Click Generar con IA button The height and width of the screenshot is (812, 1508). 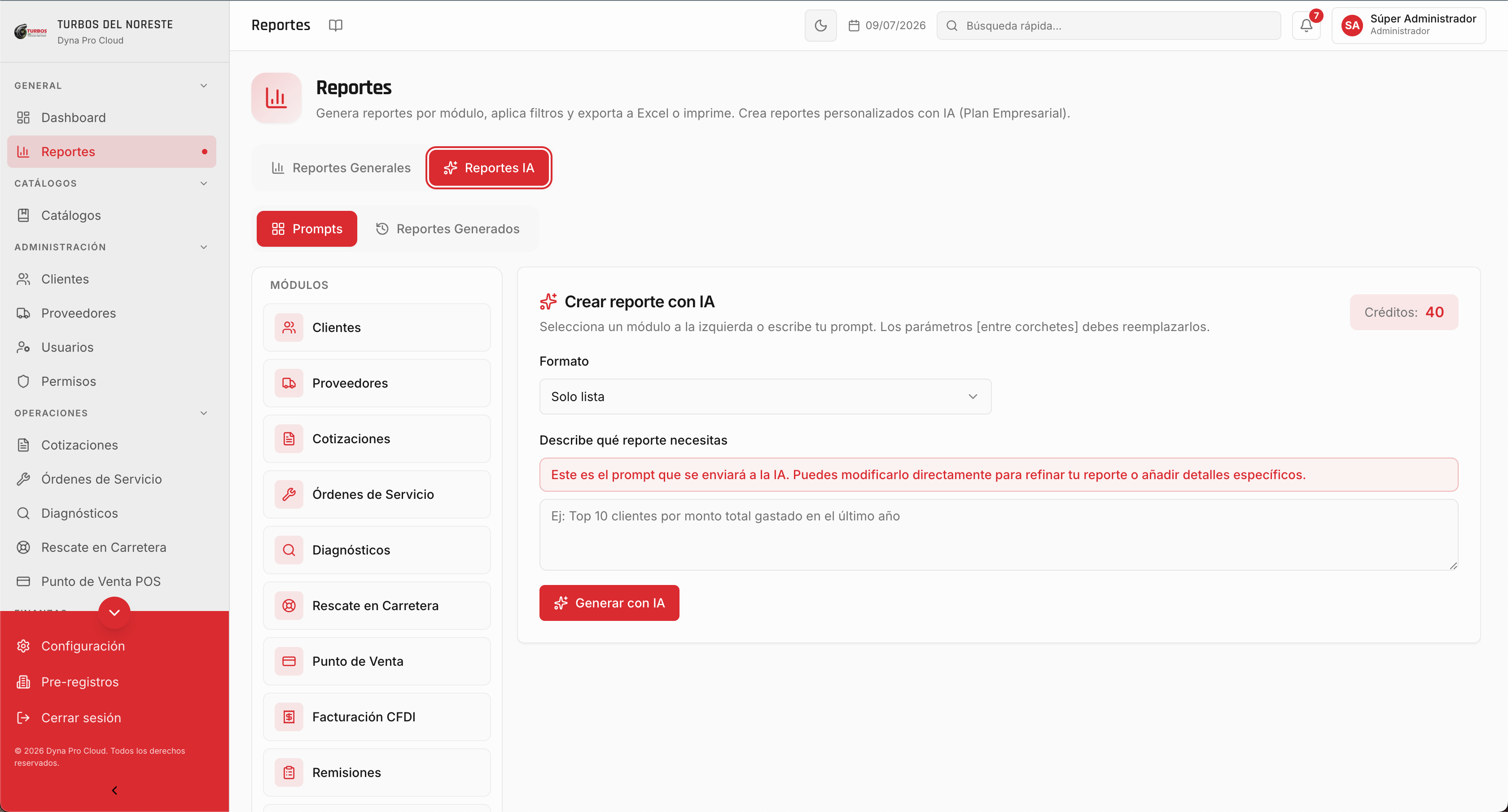[609, 603]
